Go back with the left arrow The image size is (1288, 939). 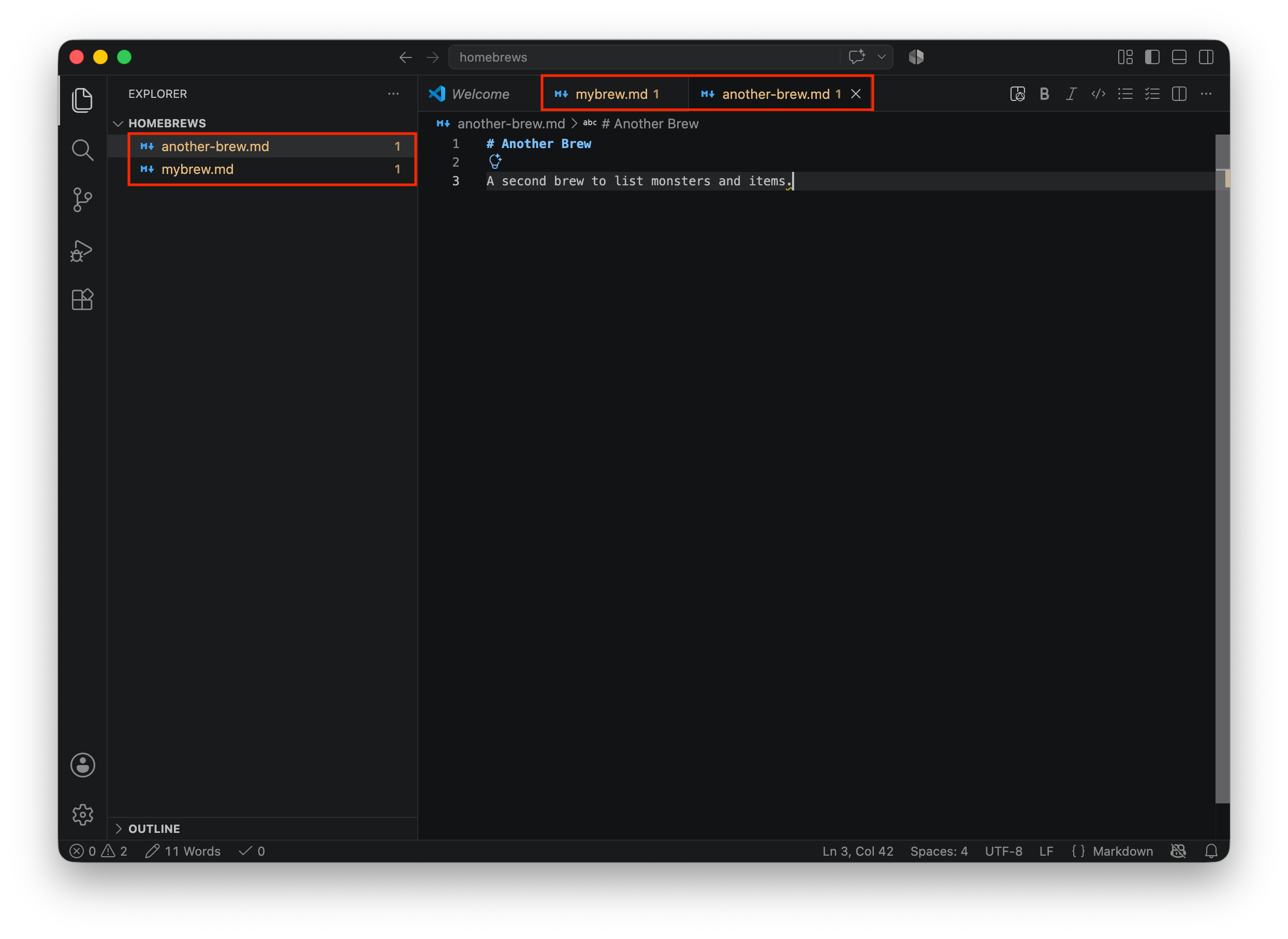coord(405,57)
